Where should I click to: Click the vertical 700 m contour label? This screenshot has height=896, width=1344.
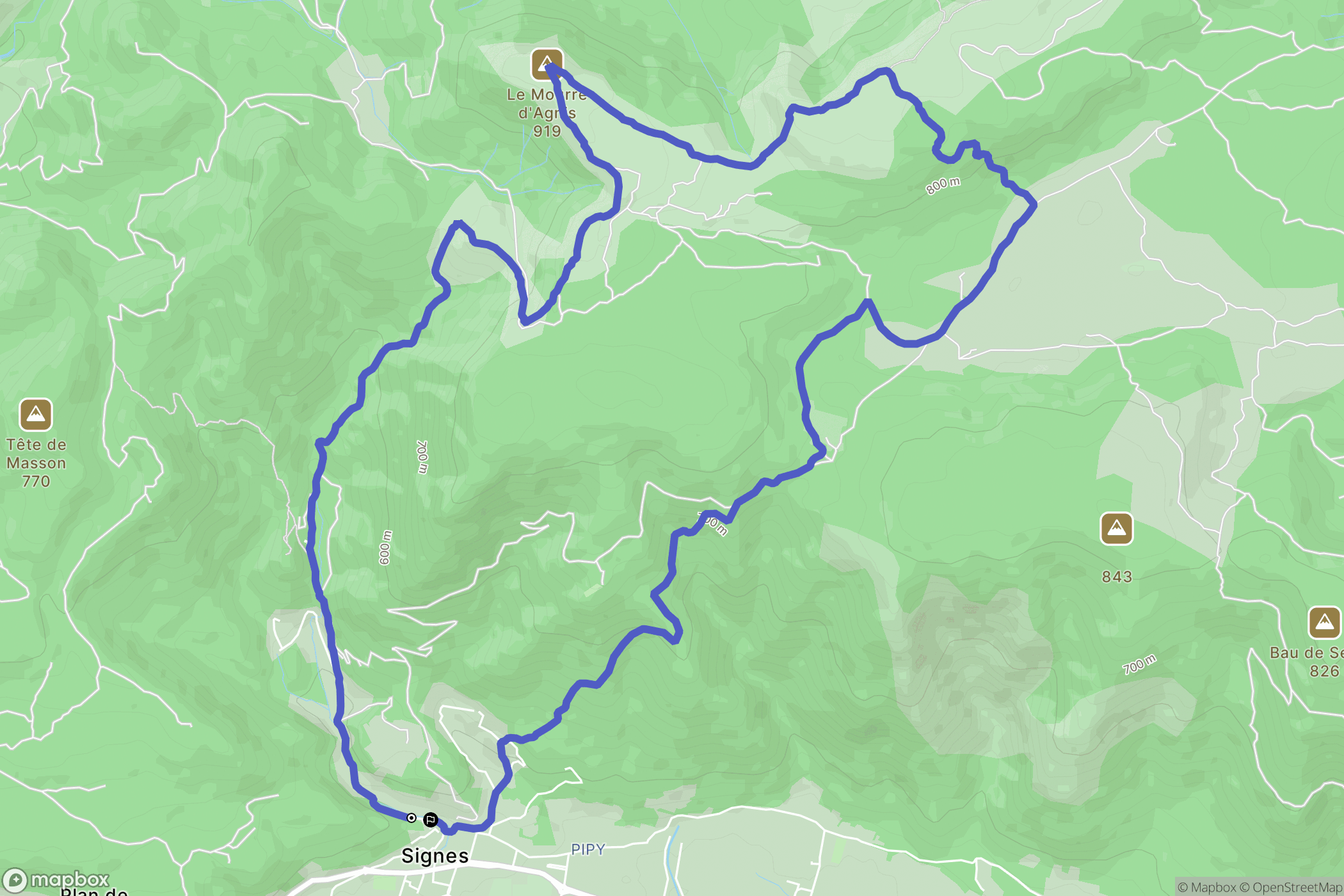[x=422, y=457]
